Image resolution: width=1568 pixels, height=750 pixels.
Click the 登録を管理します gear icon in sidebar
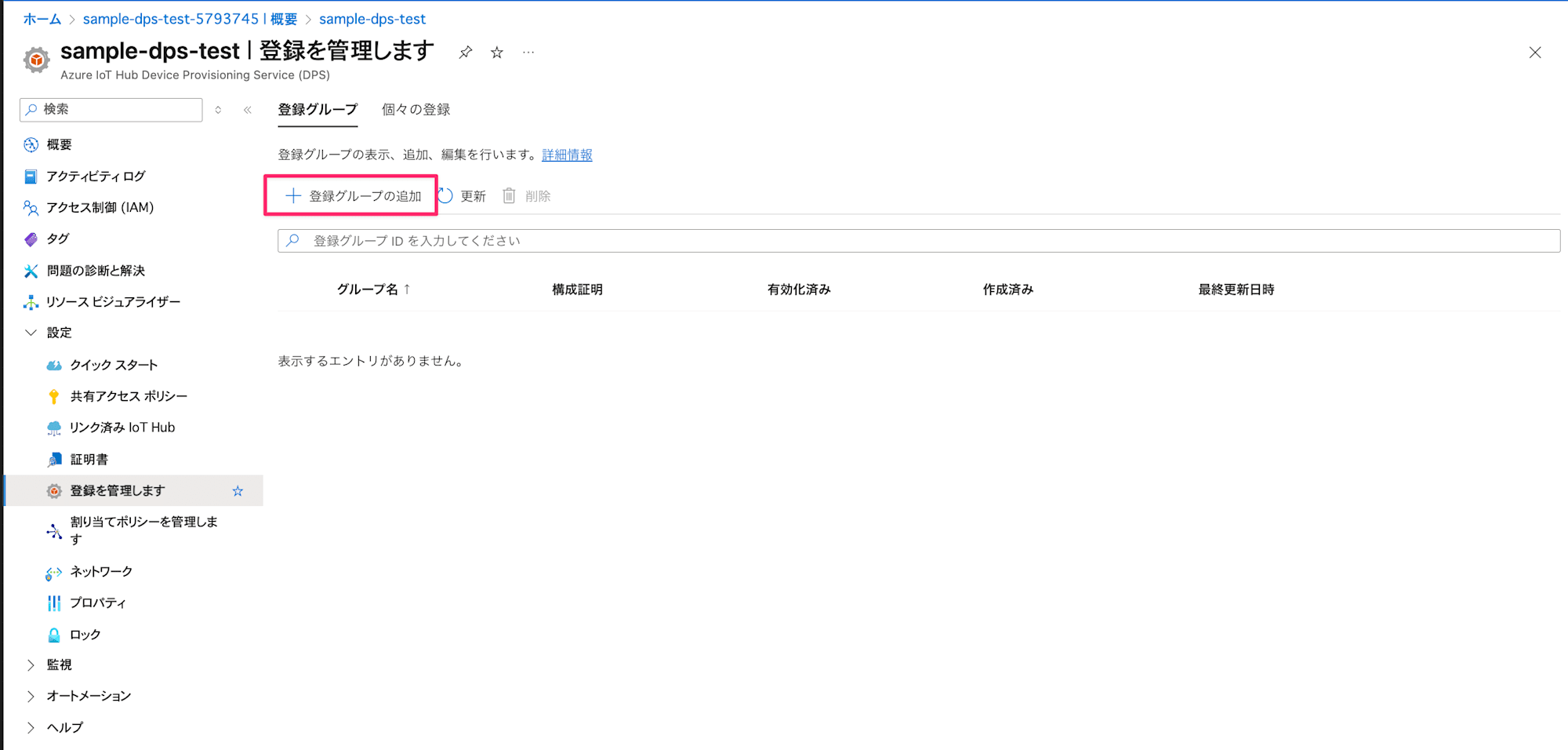pyautogui.click(x=54, y=491)
